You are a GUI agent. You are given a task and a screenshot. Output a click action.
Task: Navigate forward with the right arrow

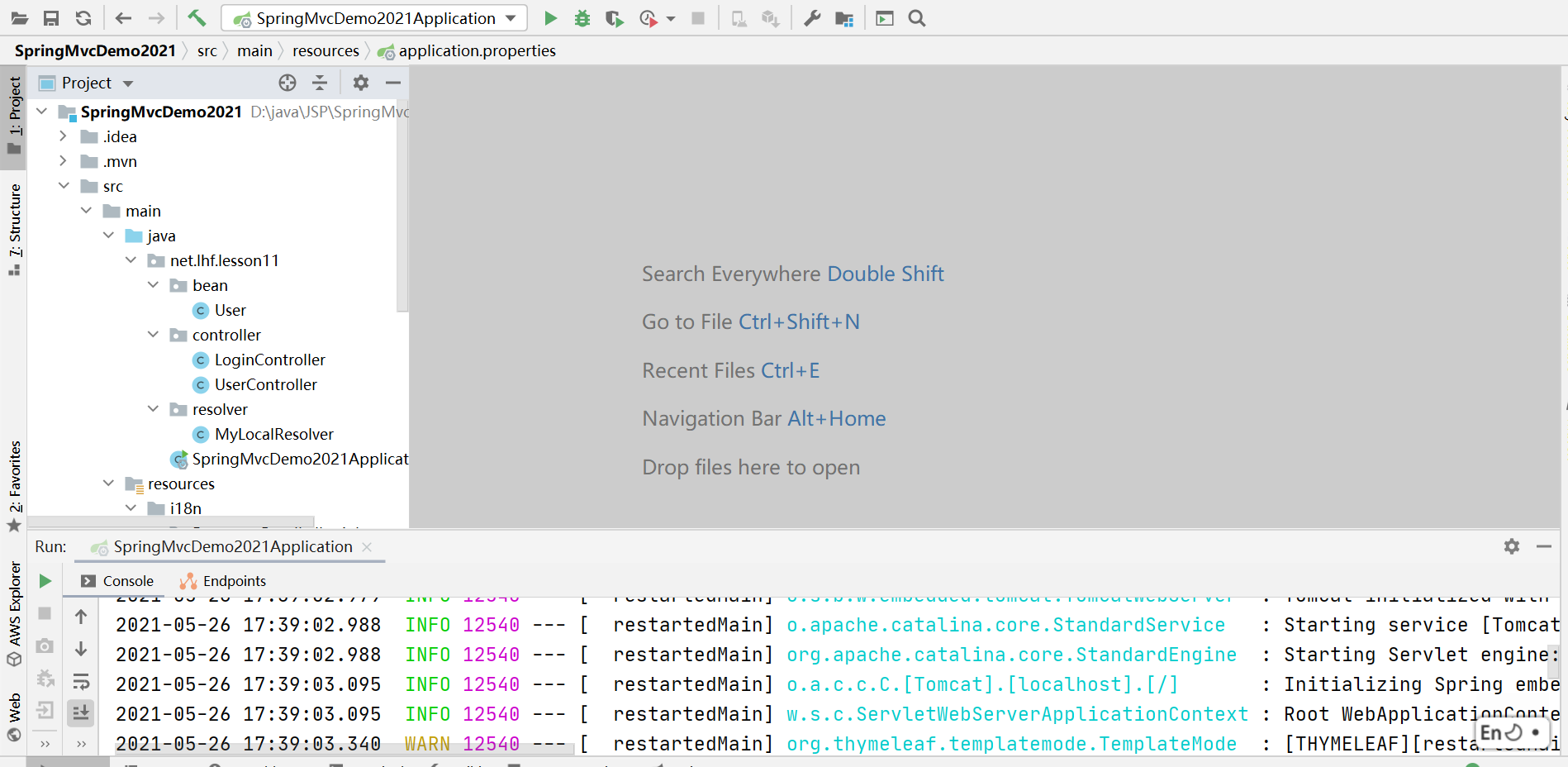156,18
